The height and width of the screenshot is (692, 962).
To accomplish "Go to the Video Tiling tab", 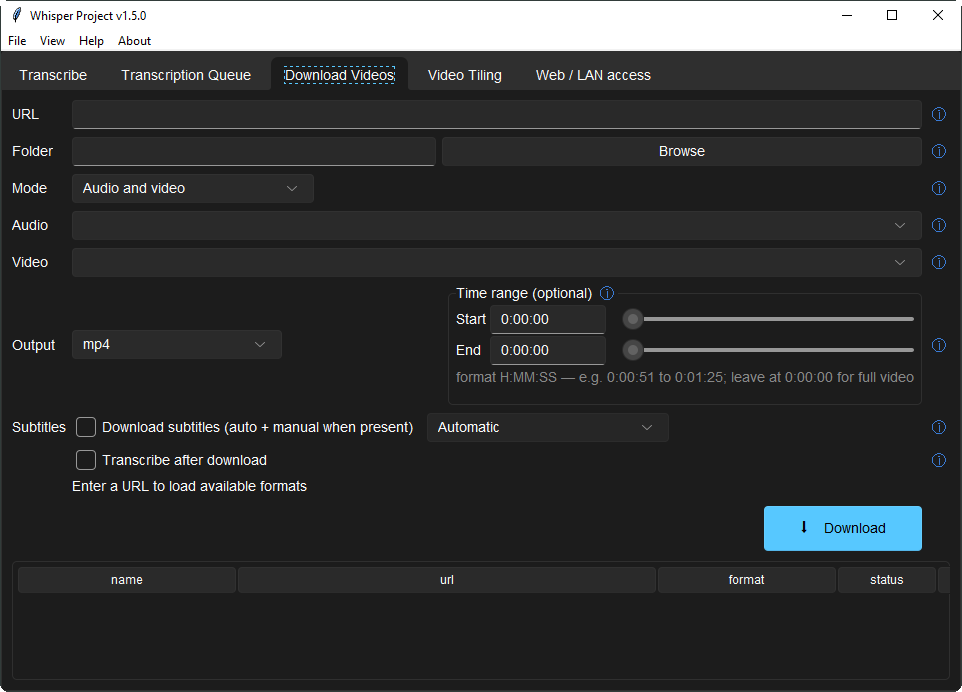I will 464,75.
